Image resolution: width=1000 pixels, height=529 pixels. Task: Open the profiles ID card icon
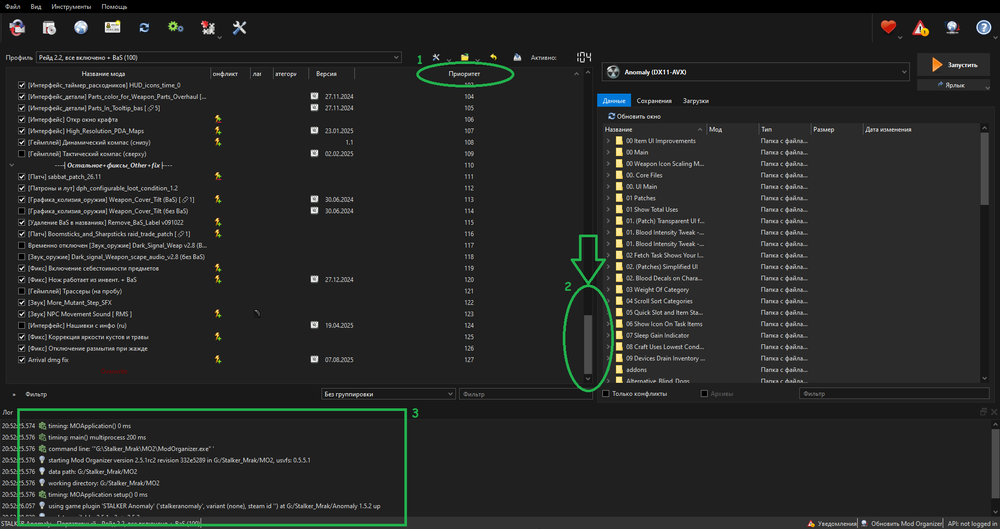(112, 27)
